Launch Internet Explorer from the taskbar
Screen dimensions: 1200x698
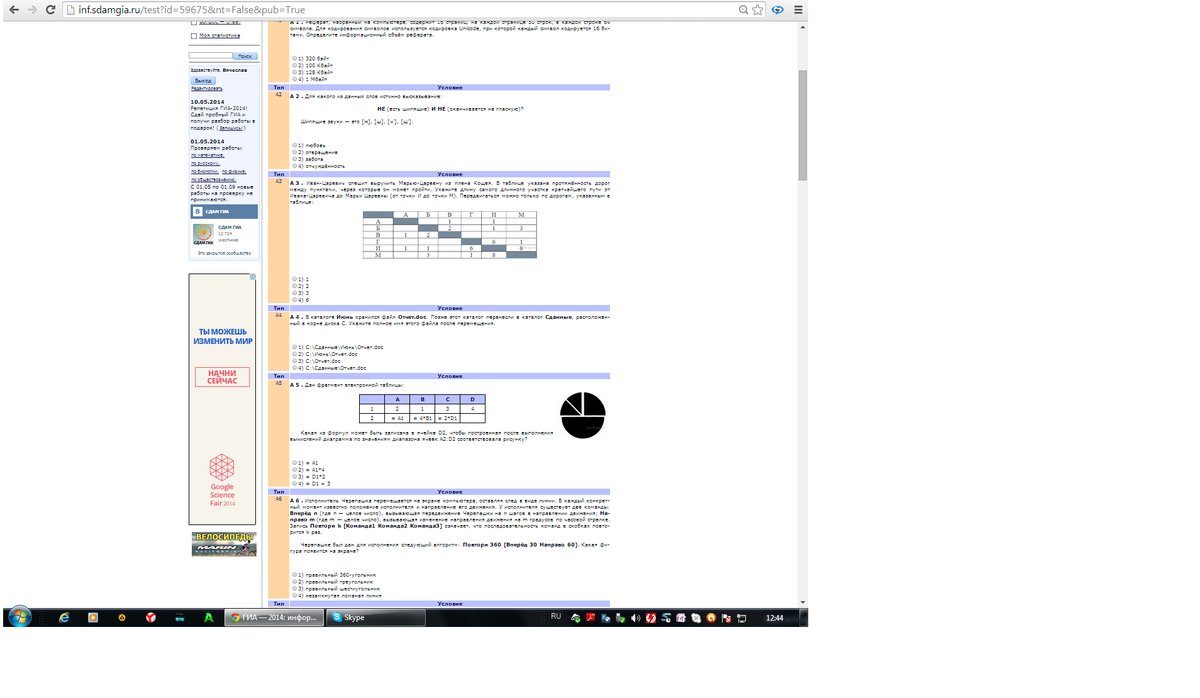coord(65,618)
